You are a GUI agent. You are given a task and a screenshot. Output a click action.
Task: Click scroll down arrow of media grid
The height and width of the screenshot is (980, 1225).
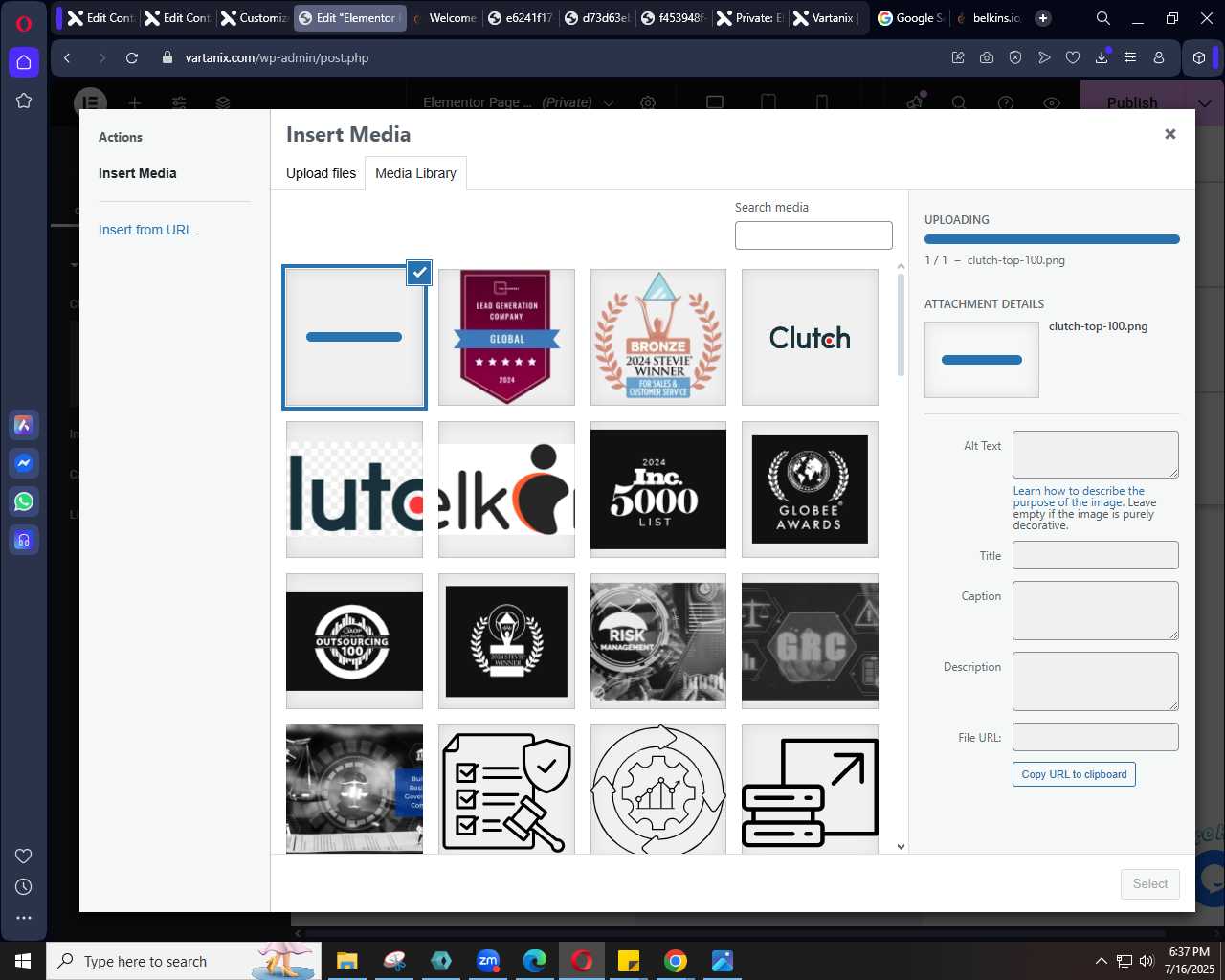(901, 846)
